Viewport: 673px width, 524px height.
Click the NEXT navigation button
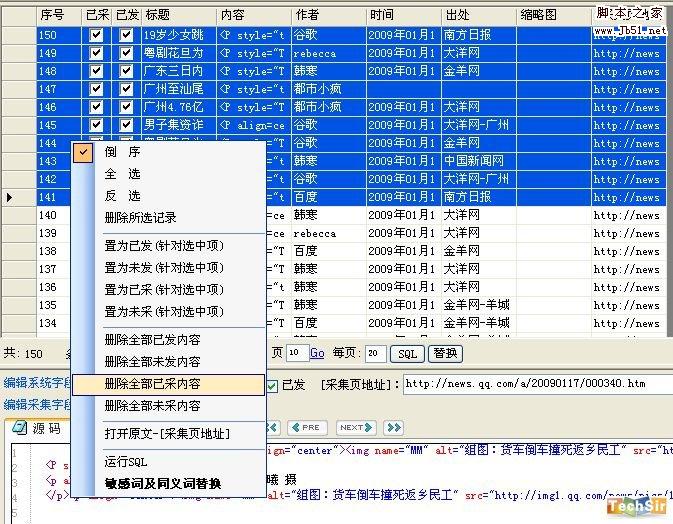pos(356,427)
